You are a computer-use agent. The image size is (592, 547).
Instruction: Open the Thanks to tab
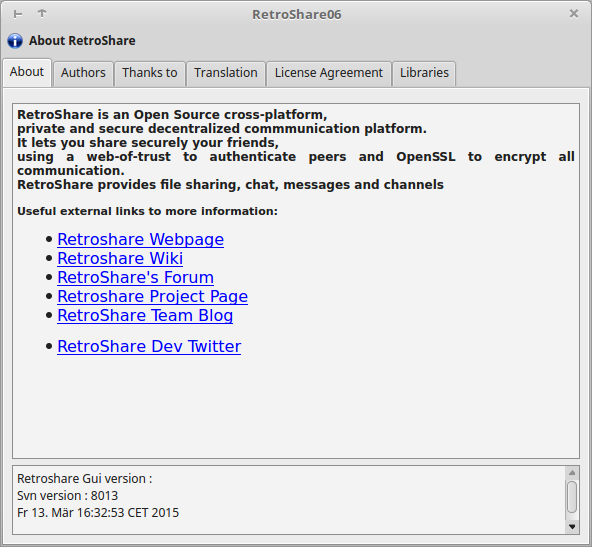pyautogui.click(x=150, y=73)
